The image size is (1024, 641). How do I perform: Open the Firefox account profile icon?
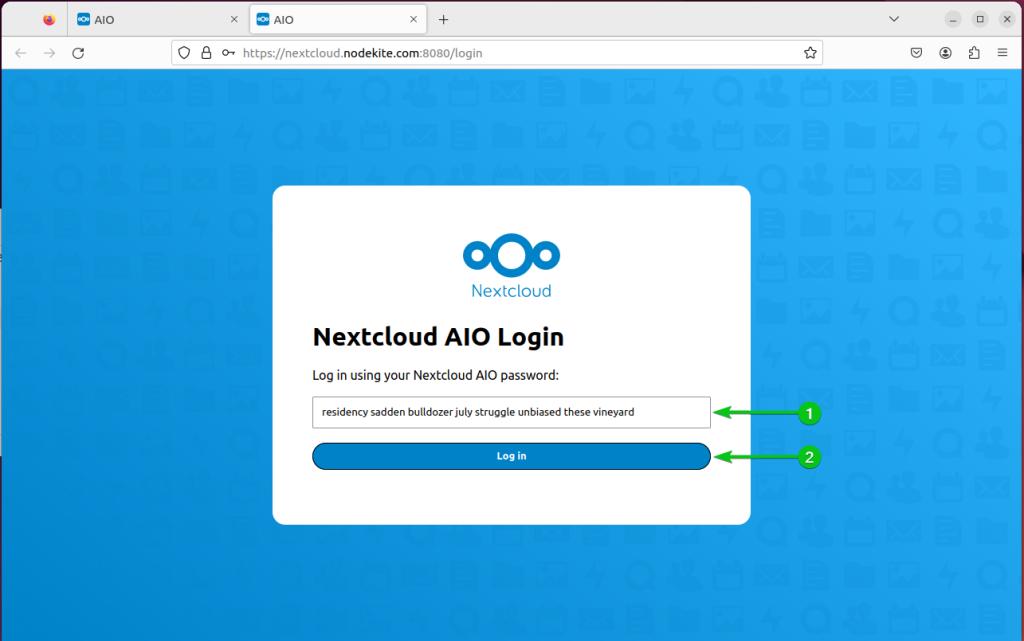[x=945, y=52]
